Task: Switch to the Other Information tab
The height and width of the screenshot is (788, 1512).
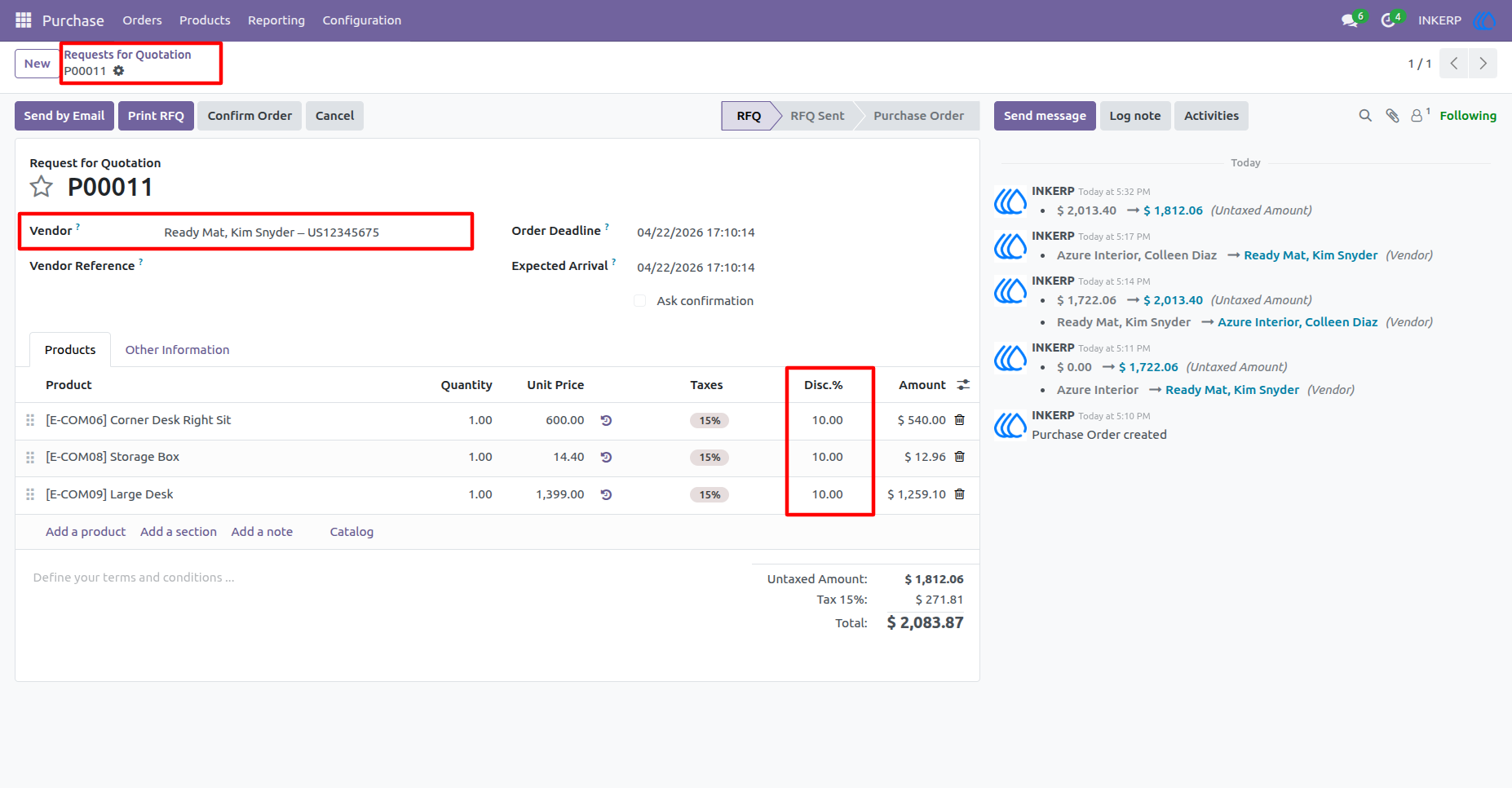Action: [177, 350]
